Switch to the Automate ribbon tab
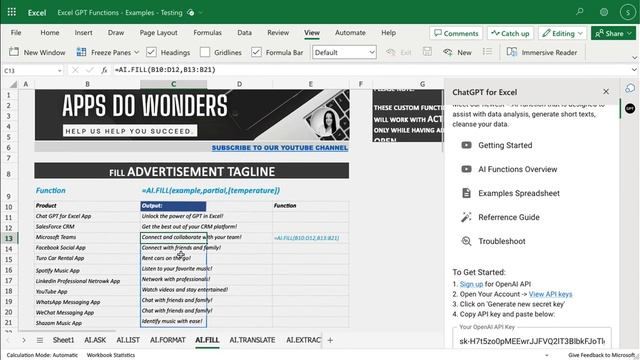Viewport: 640px width, 360px height. click(x=350, y=33)
